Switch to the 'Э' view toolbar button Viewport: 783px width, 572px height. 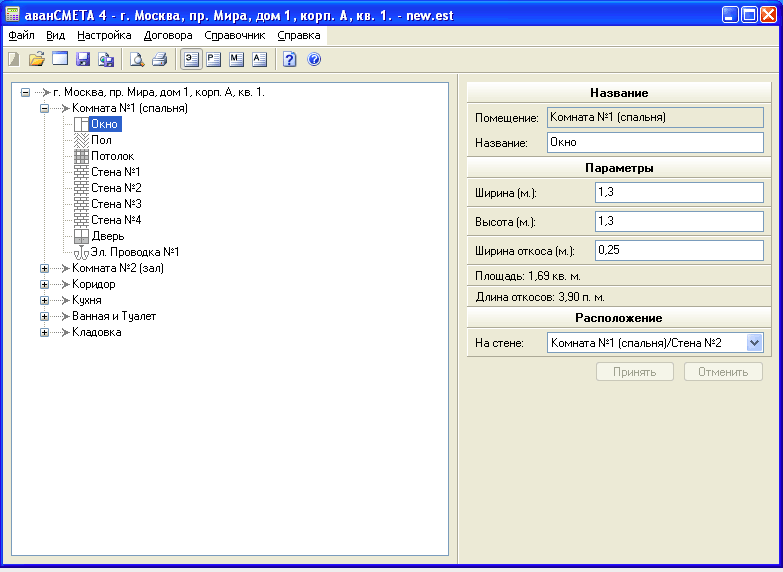[x=190, y=60]
